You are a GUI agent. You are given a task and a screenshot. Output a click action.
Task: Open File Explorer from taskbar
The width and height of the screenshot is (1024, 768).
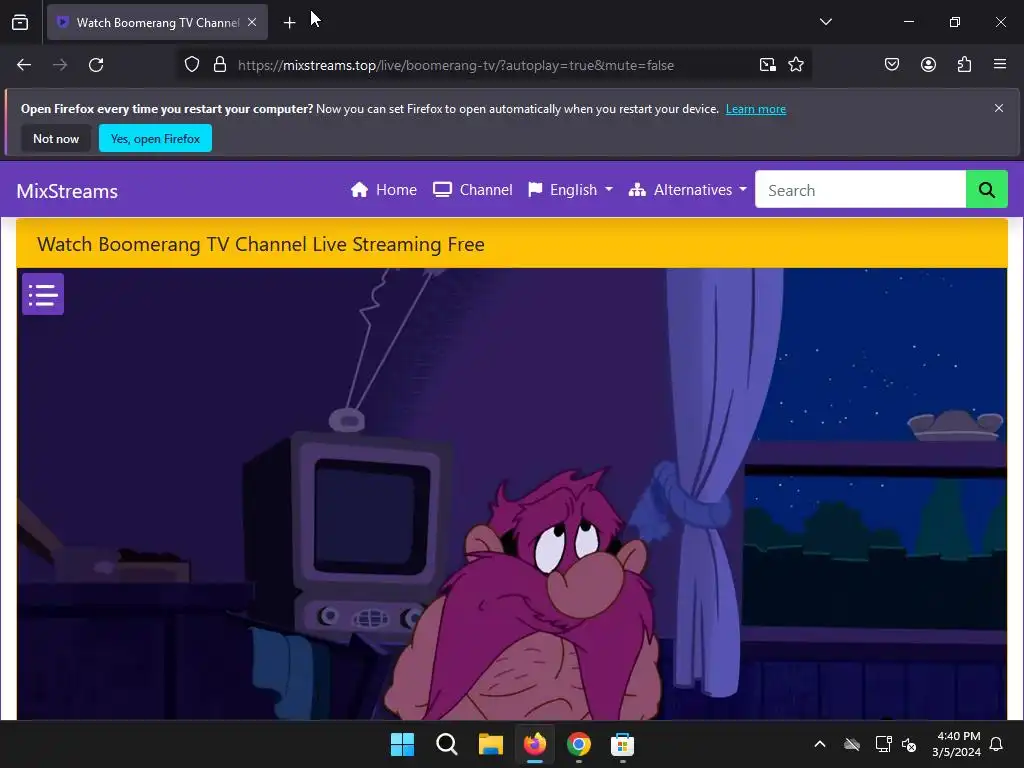pyautogui.click(x=490, y=744)
